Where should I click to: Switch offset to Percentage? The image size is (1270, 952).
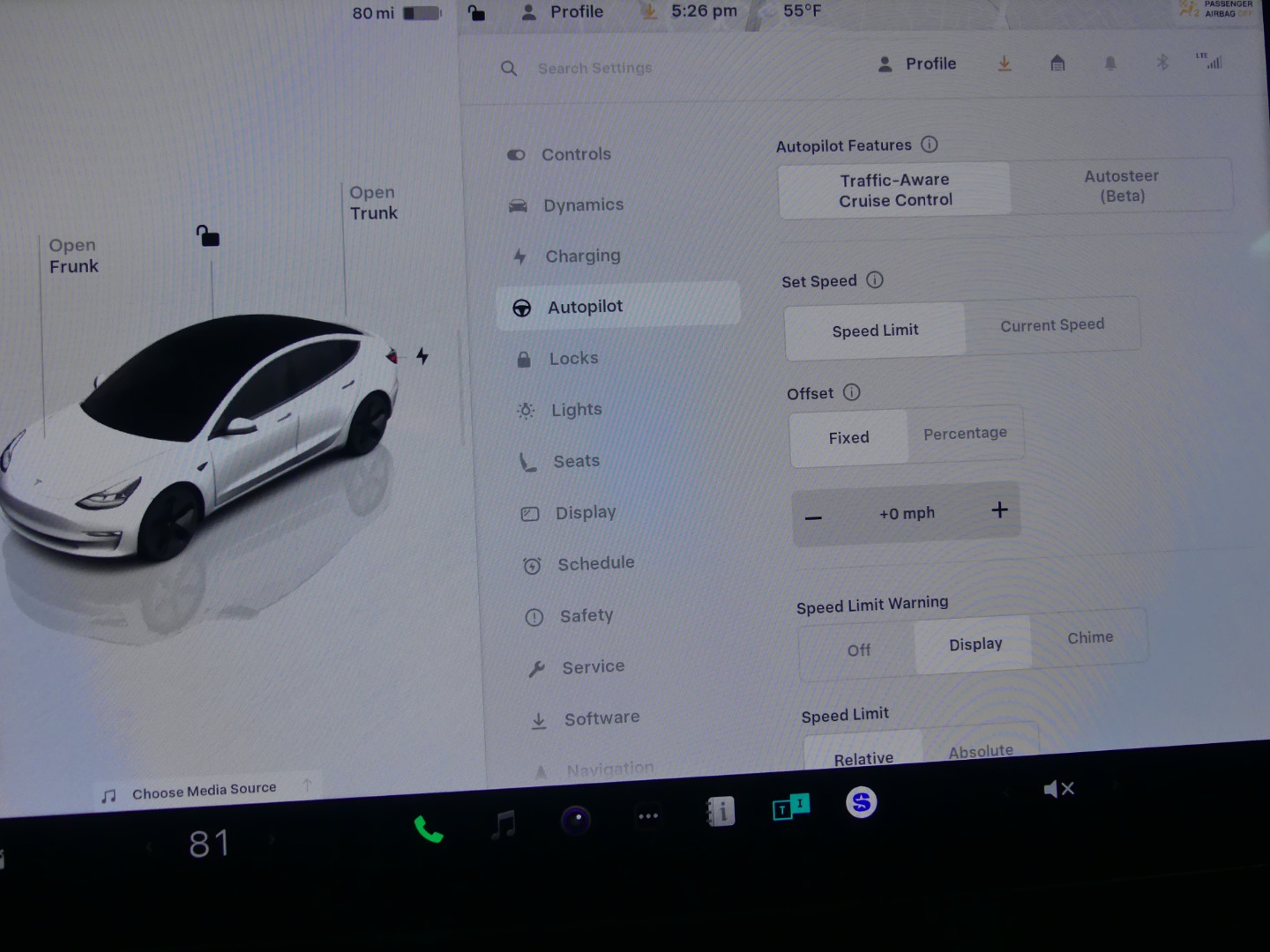[x=965, y=434]
